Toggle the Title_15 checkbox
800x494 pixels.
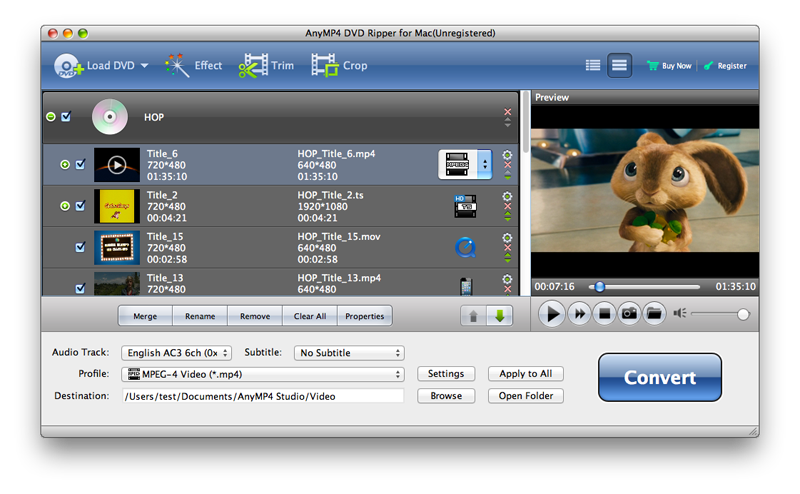point(80,247)
